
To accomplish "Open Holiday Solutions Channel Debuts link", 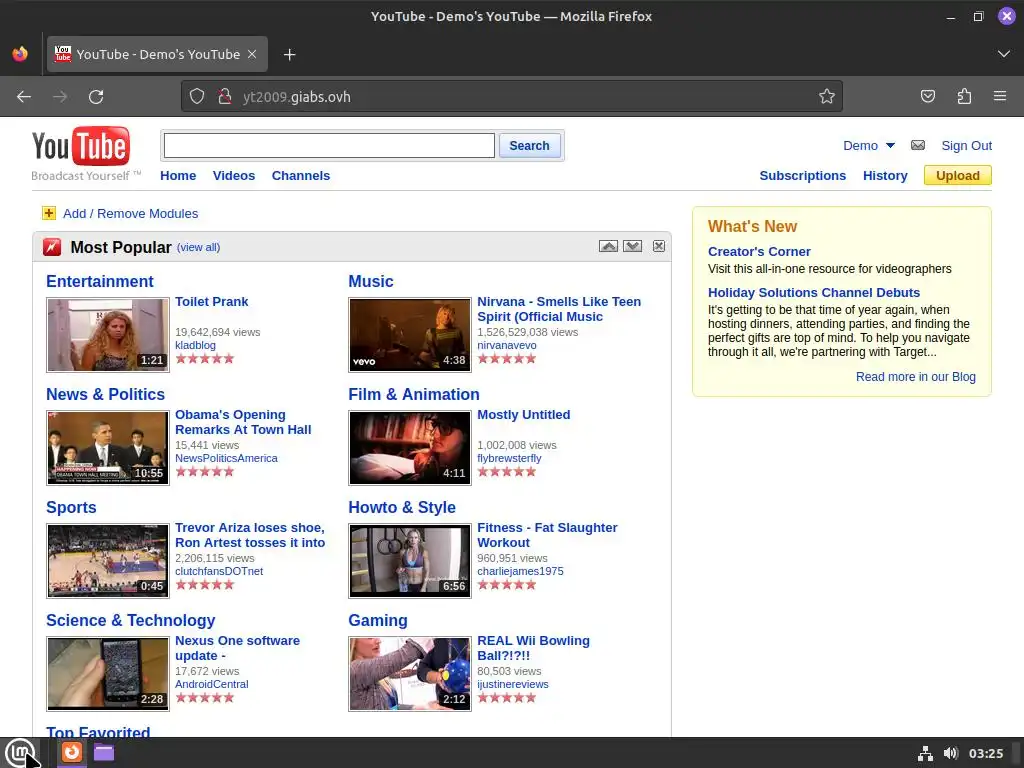I will (x=814, y=293).
